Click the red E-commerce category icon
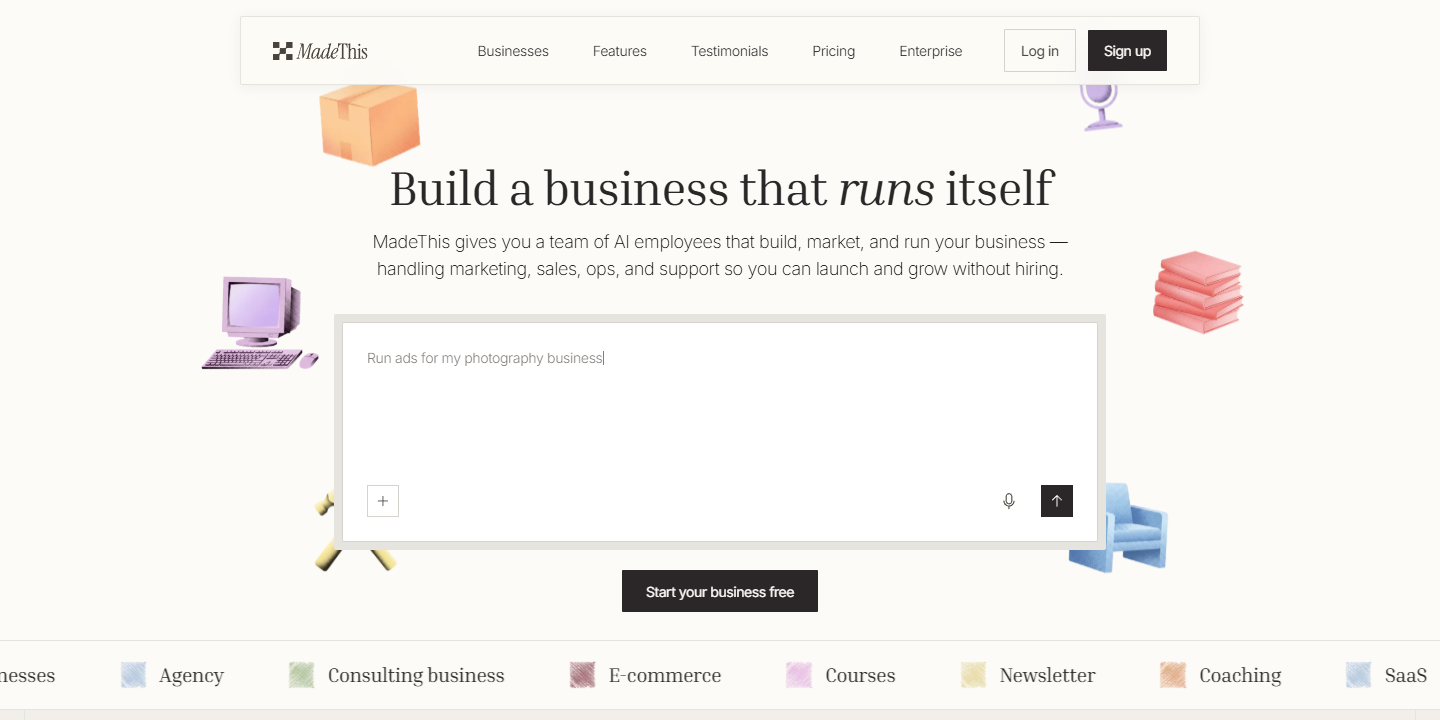This screenshot has height=720, width=1440. (582, 675)
